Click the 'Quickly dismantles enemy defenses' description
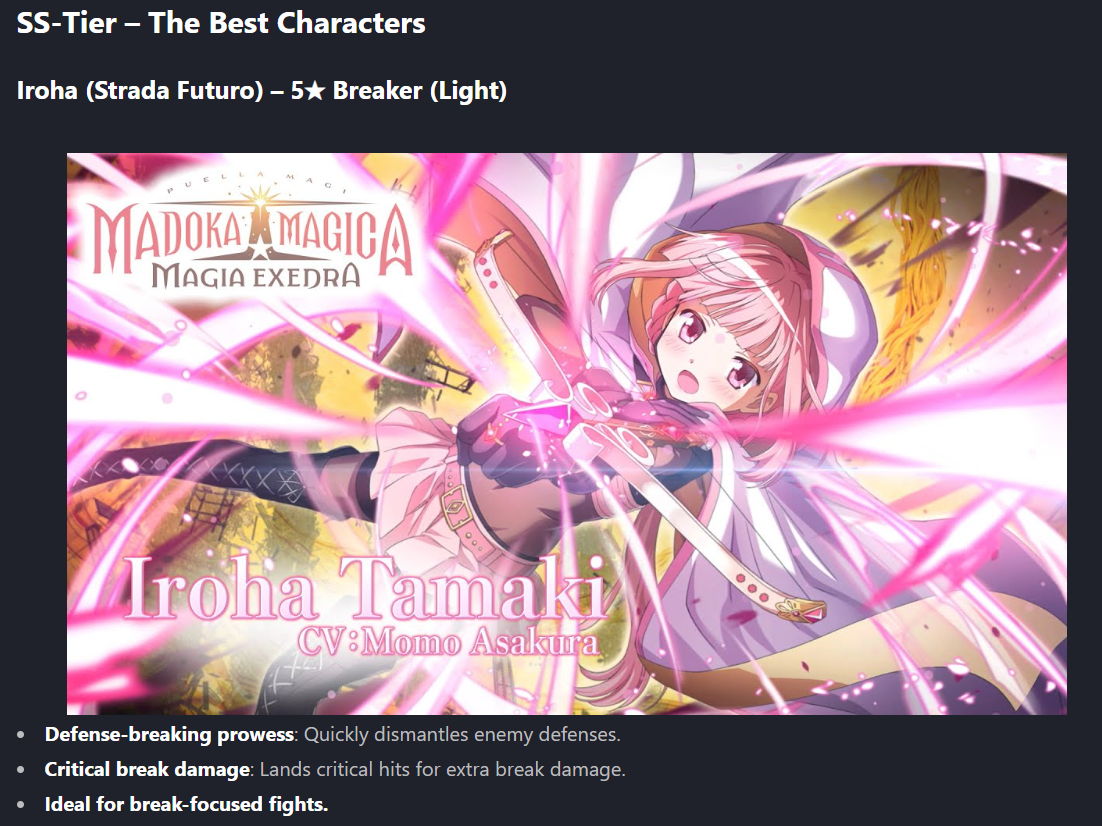Viewport: 1102px width, 826px height. 462,735
